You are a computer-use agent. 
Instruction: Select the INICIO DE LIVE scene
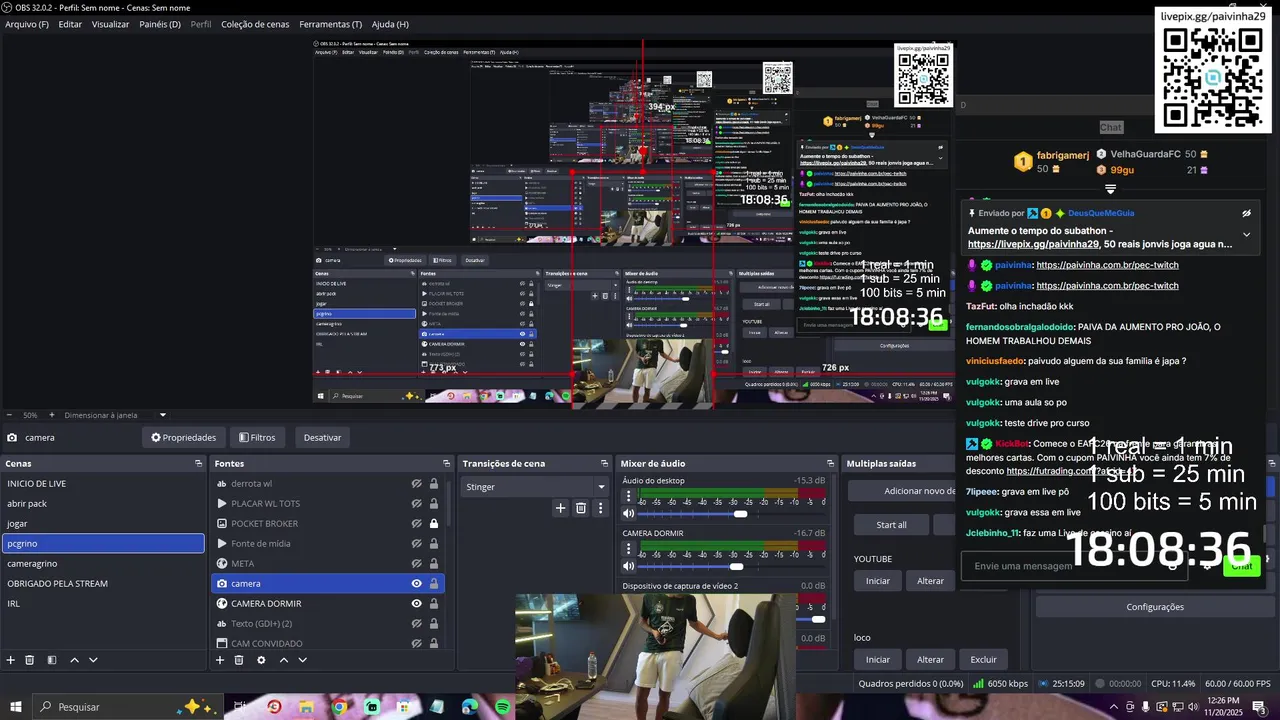pyautogui.click(x=103, y=483)
